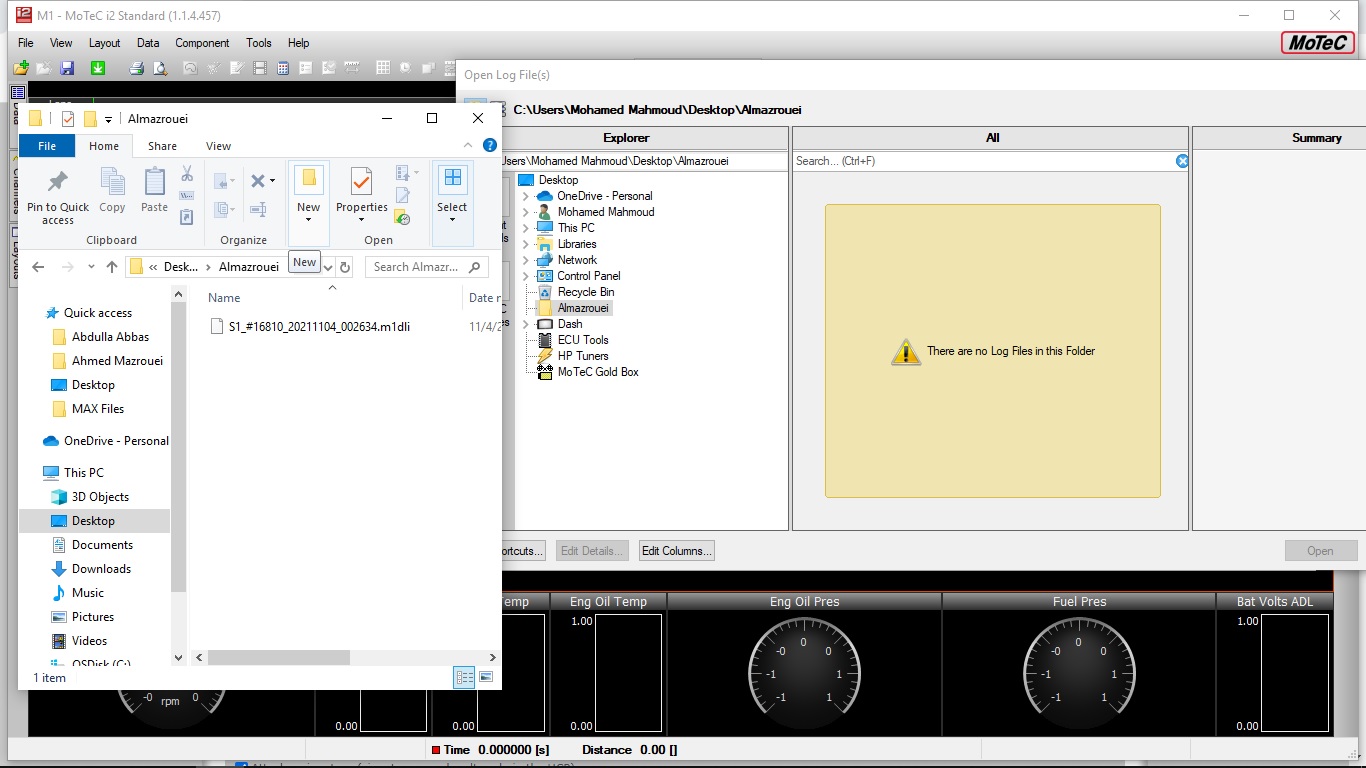Click the Search (Ctrl+F) field in dialog
The image size is (1366, 768).
pos(984,161)
